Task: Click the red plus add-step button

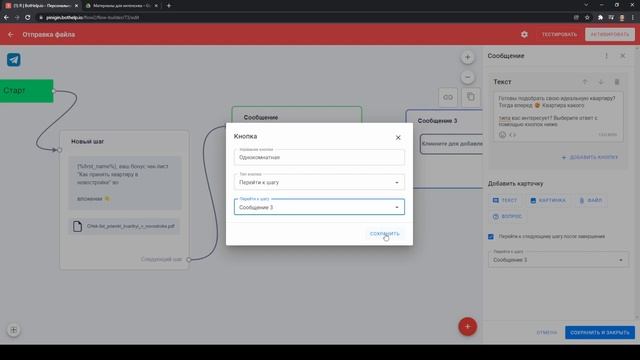Action: (467, 327)
